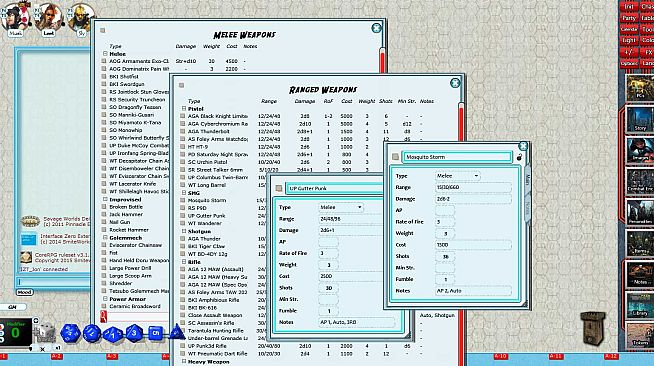
Task: Collapse the Melee group in Melee Weapons
Action: [x=105, y=54]
